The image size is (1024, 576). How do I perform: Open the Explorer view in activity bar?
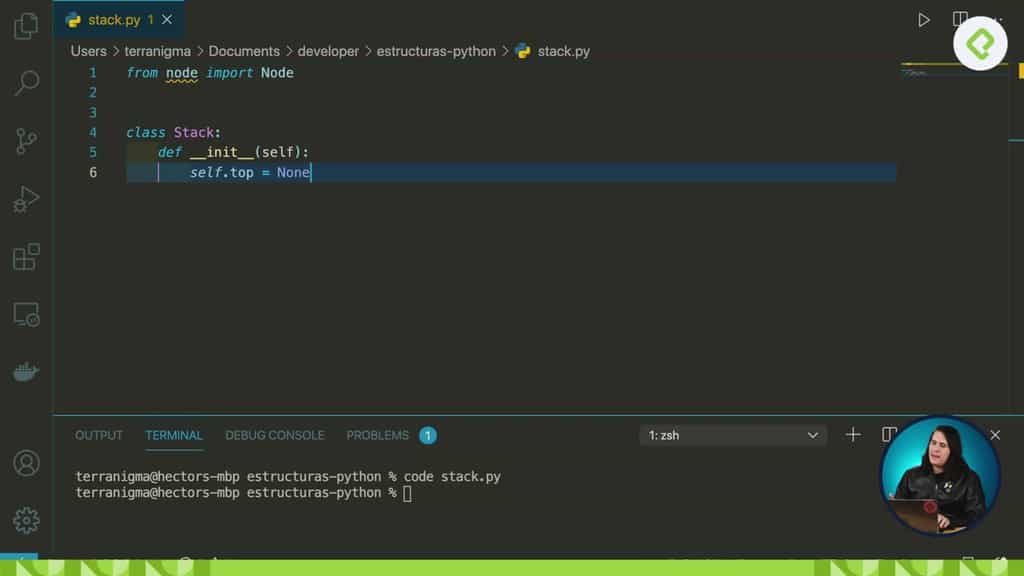26,26
